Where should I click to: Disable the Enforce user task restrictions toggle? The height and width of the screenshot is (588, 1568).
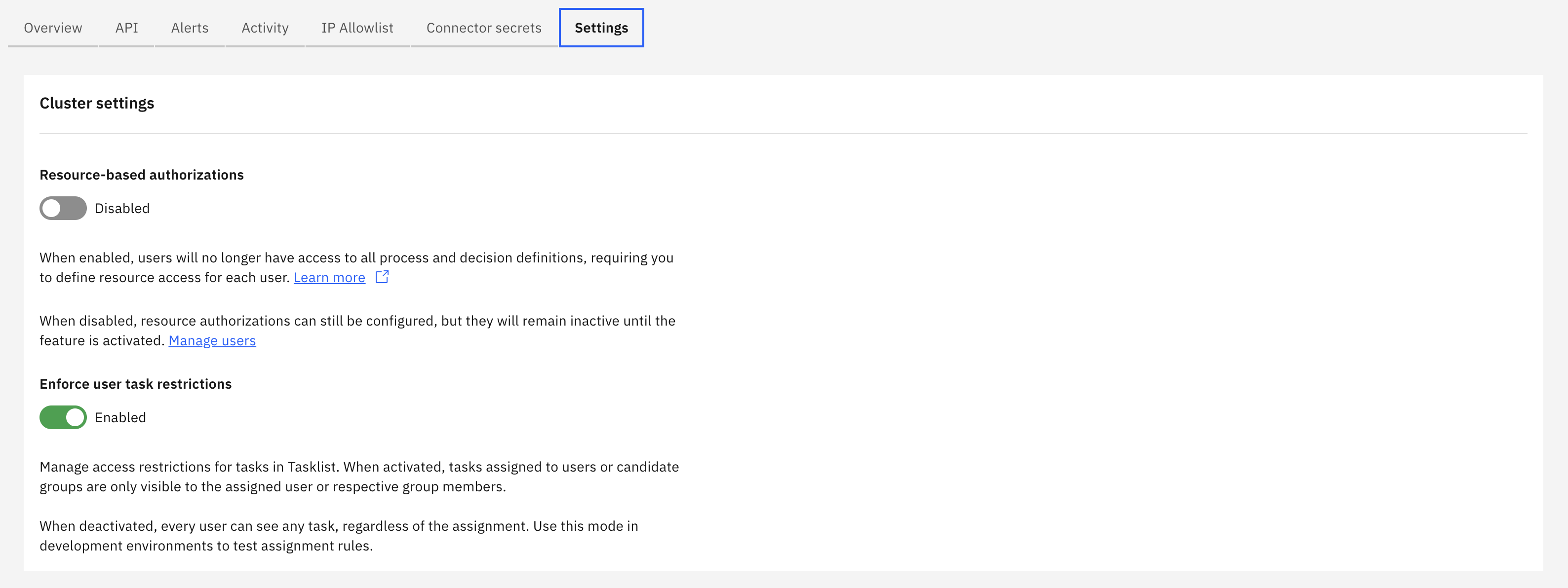pos(63,417)
